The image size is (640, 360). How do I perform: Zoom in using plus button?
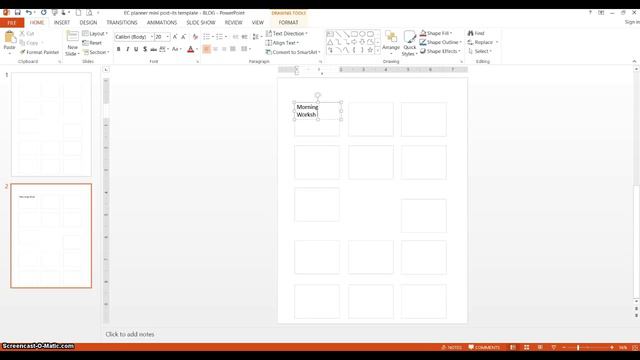point(611,347)
